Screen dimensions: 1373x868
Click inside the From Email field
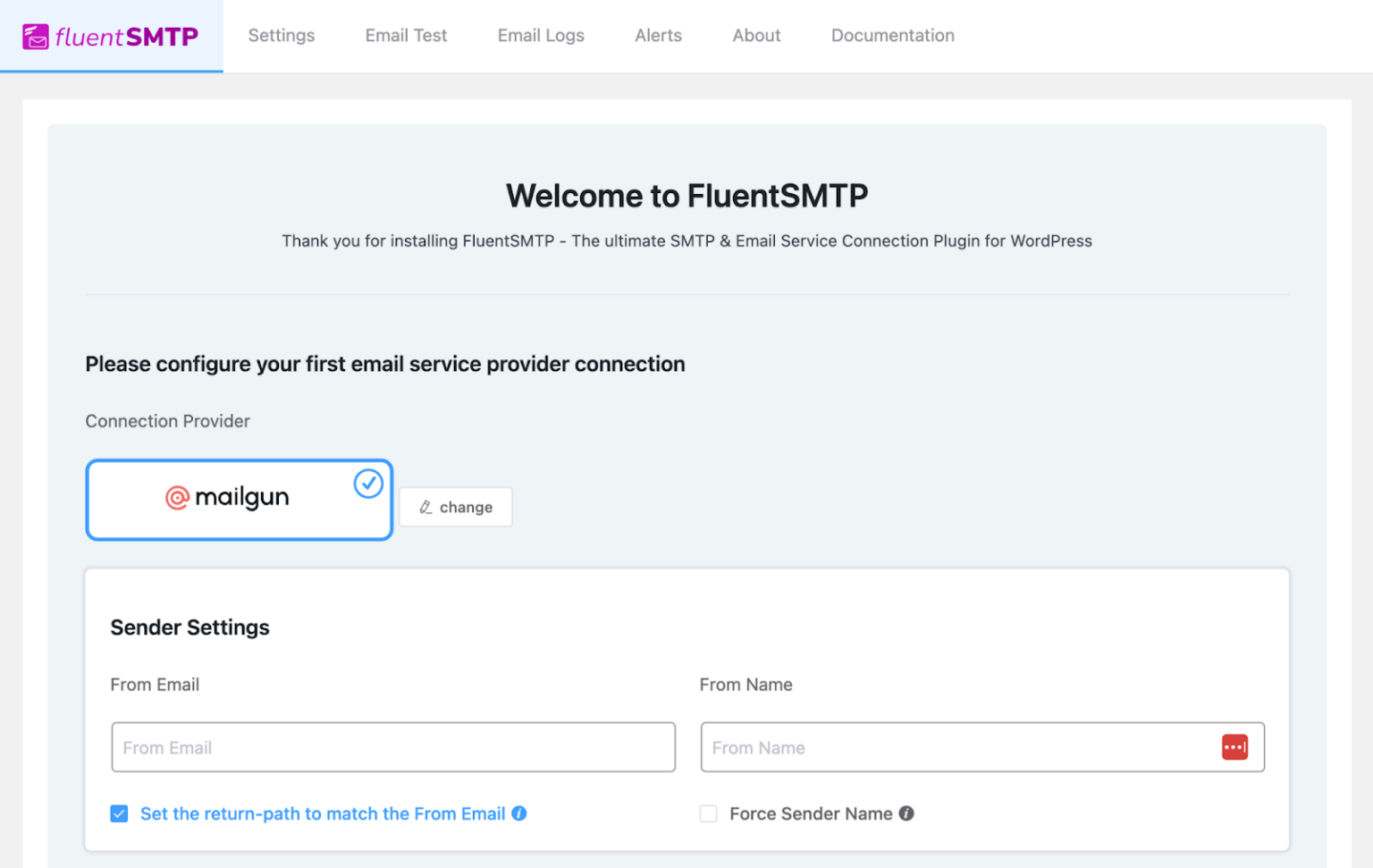(392, 746)
